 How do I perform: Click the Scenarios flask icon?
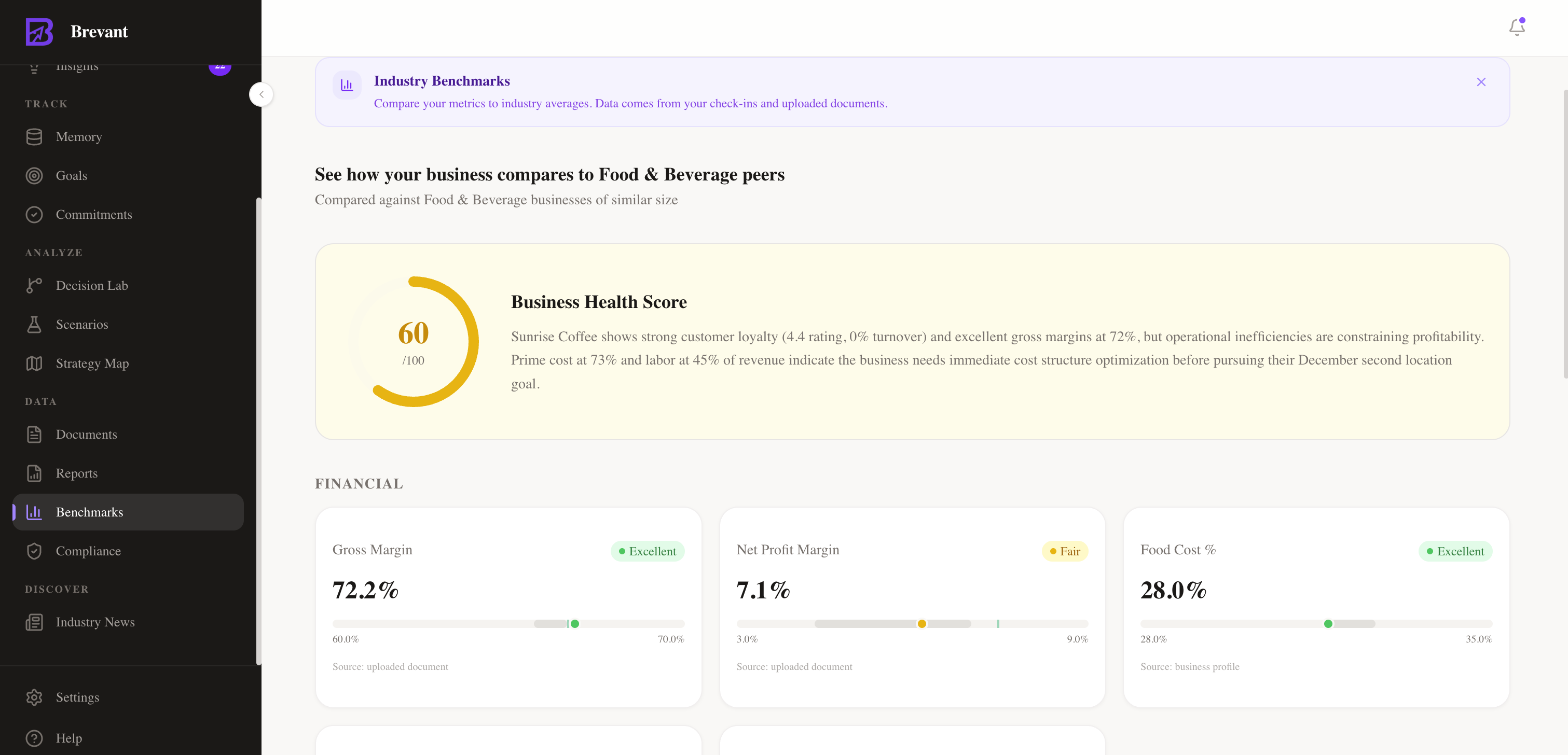tap(34, 324)
